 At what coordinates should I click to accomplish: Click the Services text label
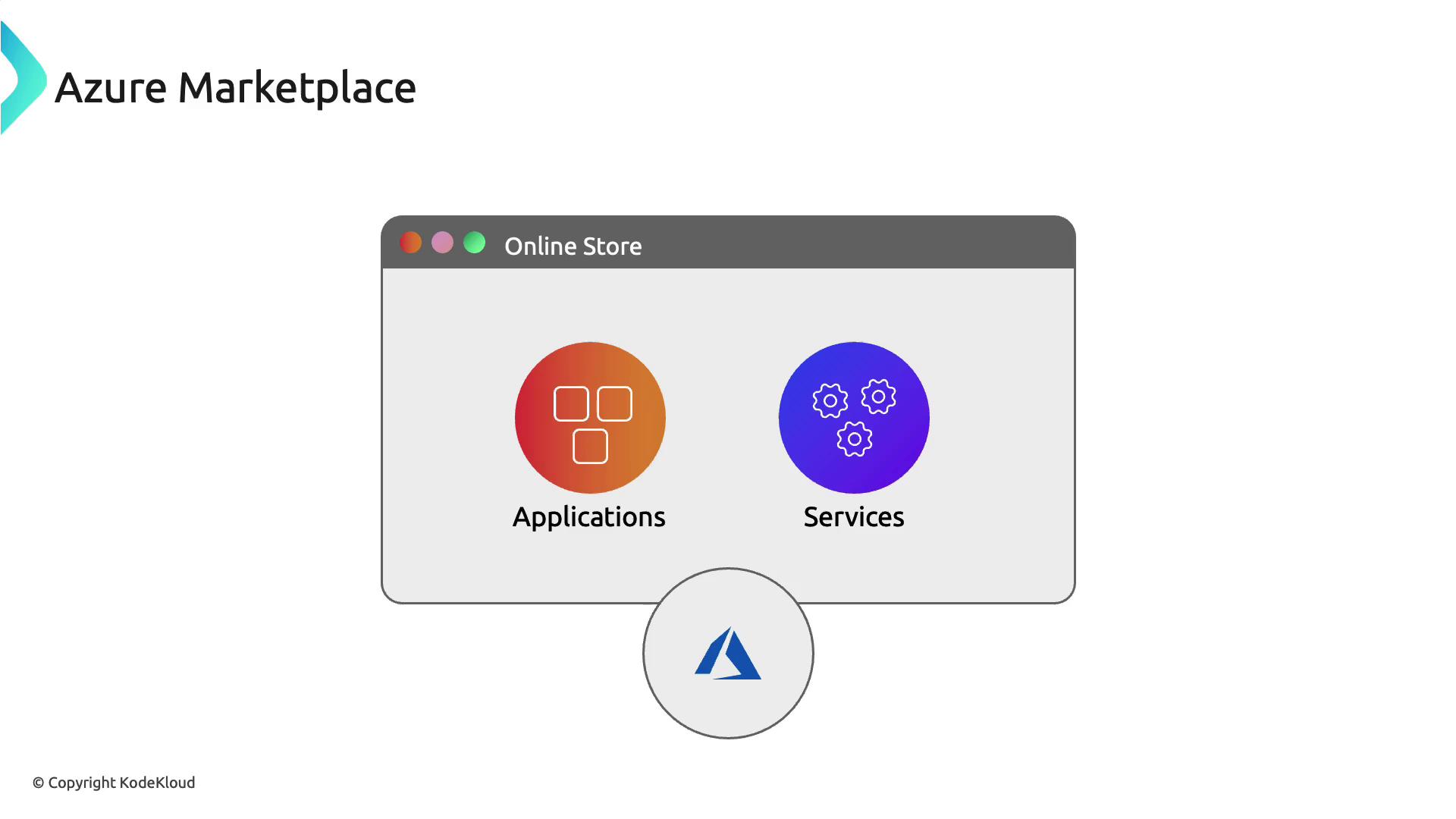coord(854,517)
